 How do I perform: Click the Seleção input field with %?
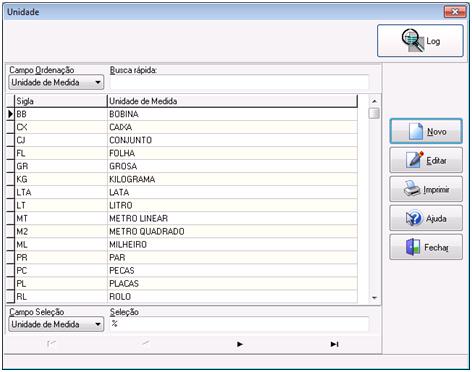tap(239, 324)
